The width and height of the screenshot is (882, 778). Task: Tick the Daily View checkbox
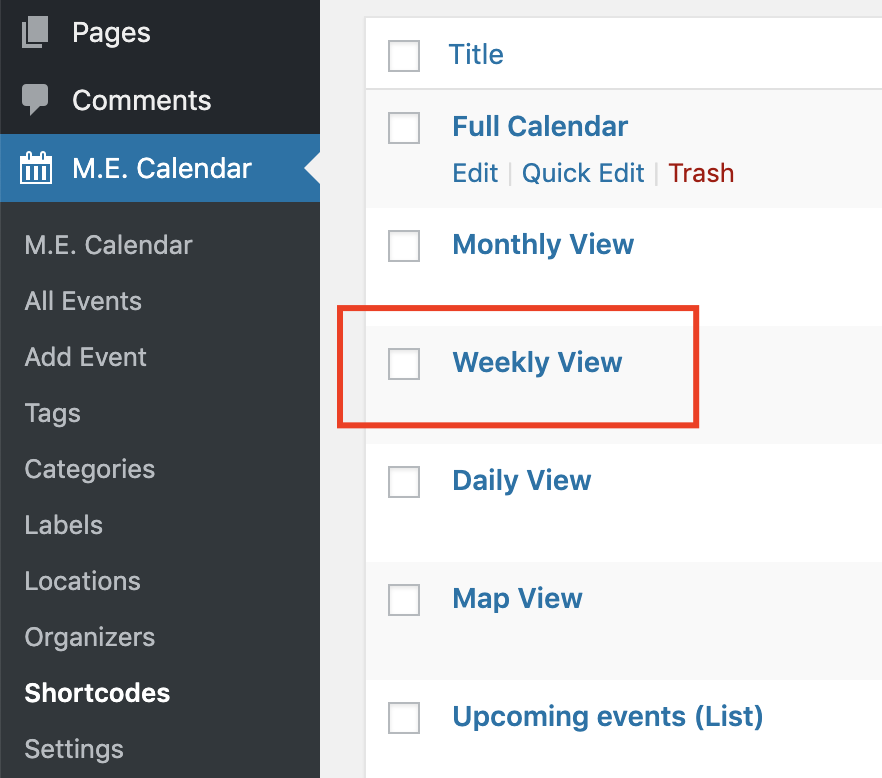click(x=404, y=482)
